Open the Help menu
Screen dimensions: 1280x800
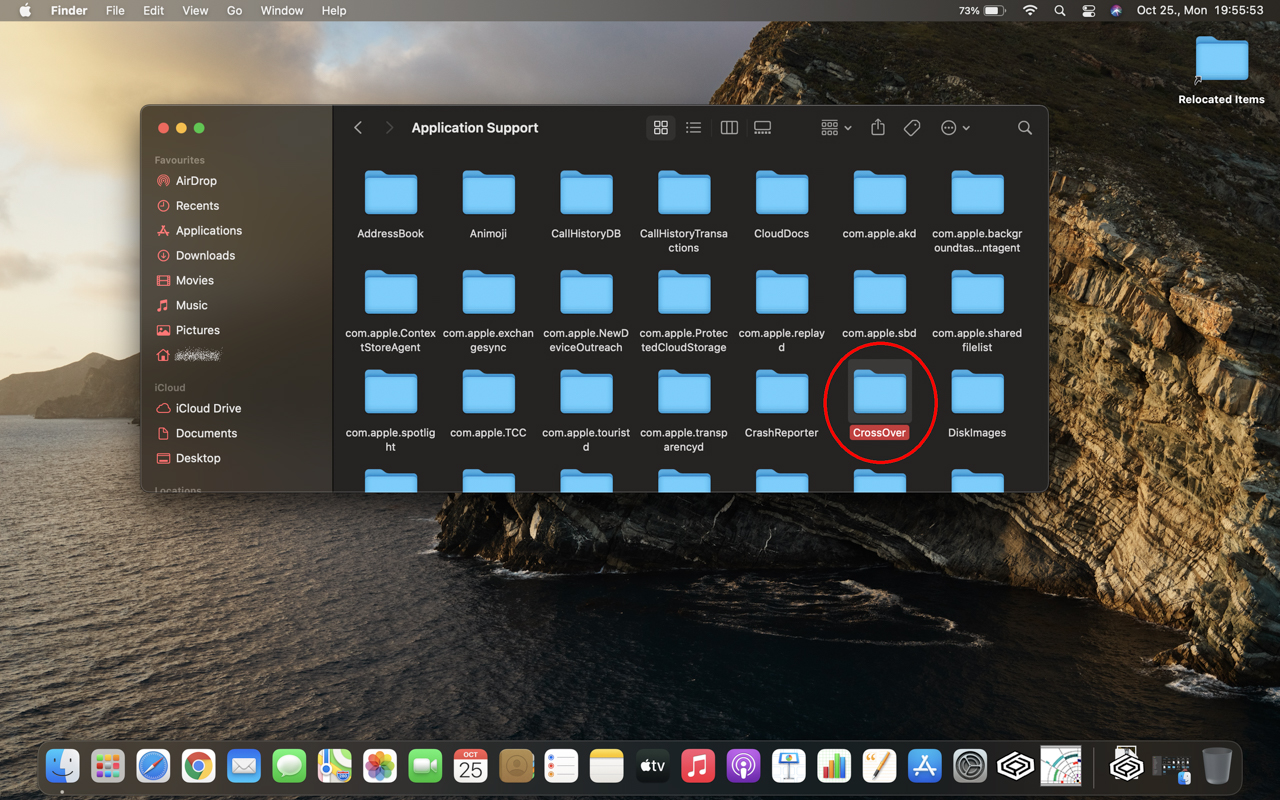[x=334, y=11]
